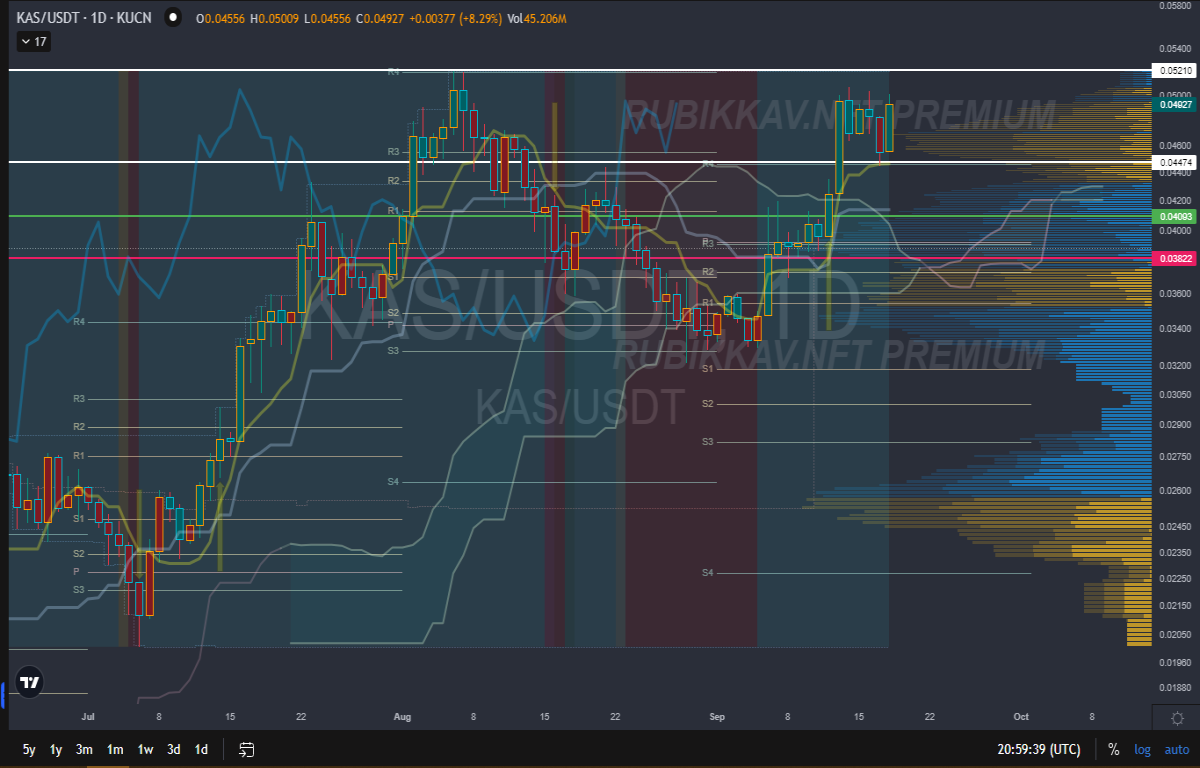This screenshot has height=768, width=1200.
Task: Select the 5y date range
Action: [x=29, y=749]
